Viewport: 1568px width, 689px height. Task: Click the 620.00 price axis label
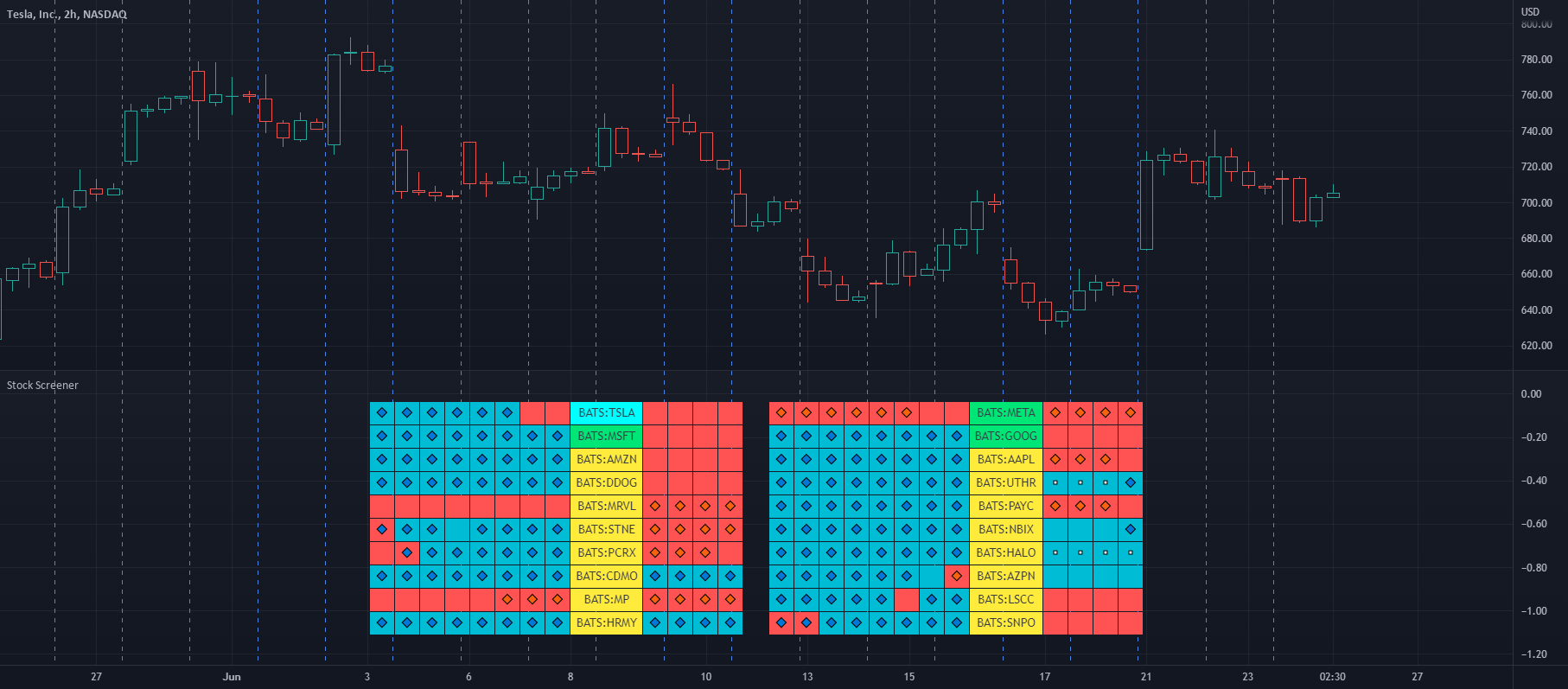1537,346
